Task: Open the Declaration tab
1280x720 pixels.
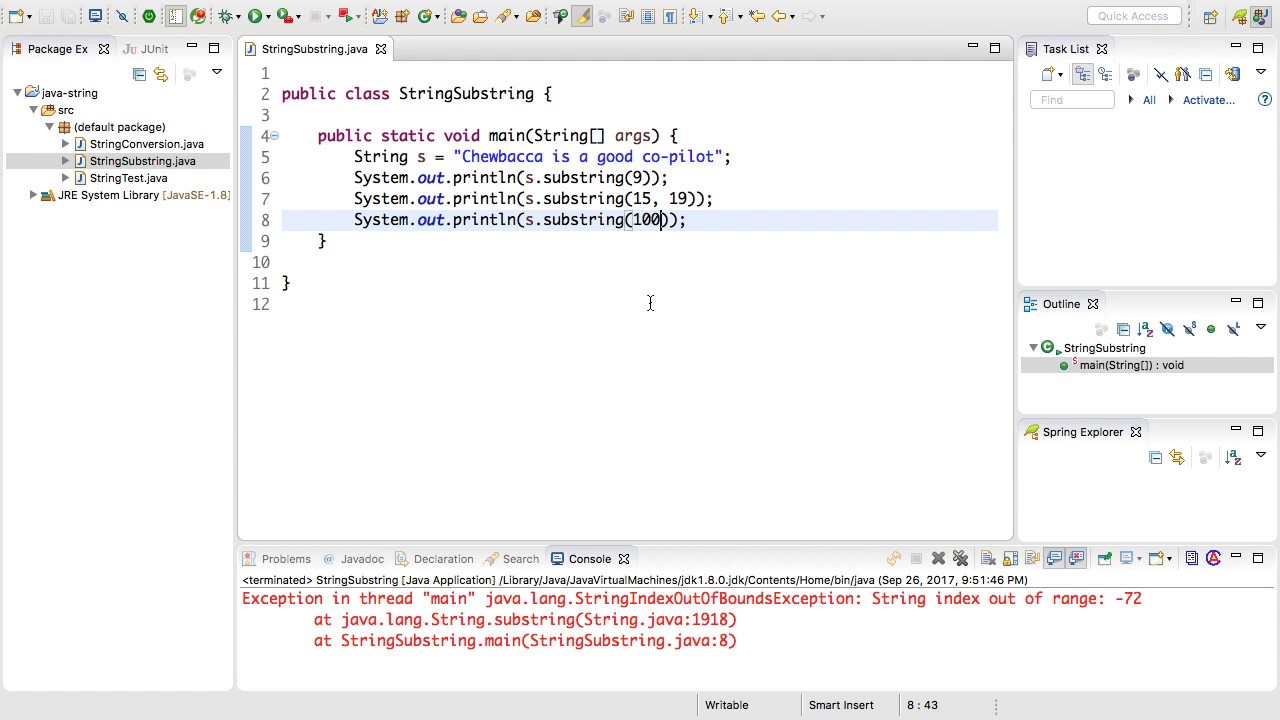Action: [x=434, y=559]
